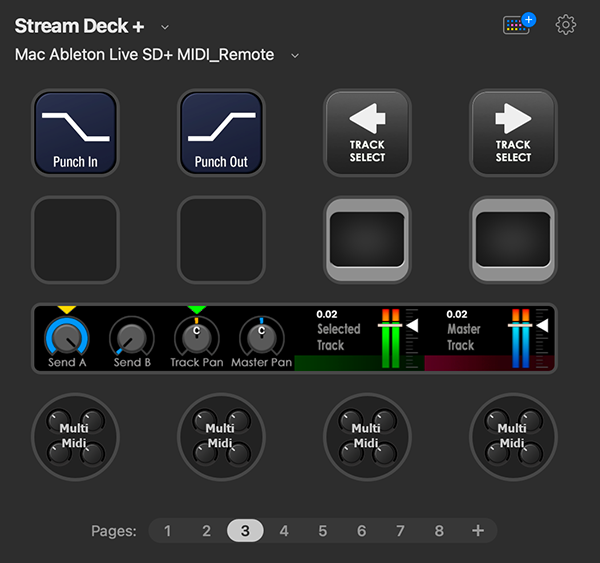Add a new page with plus button
600x563 pixels.
point(478,530)
